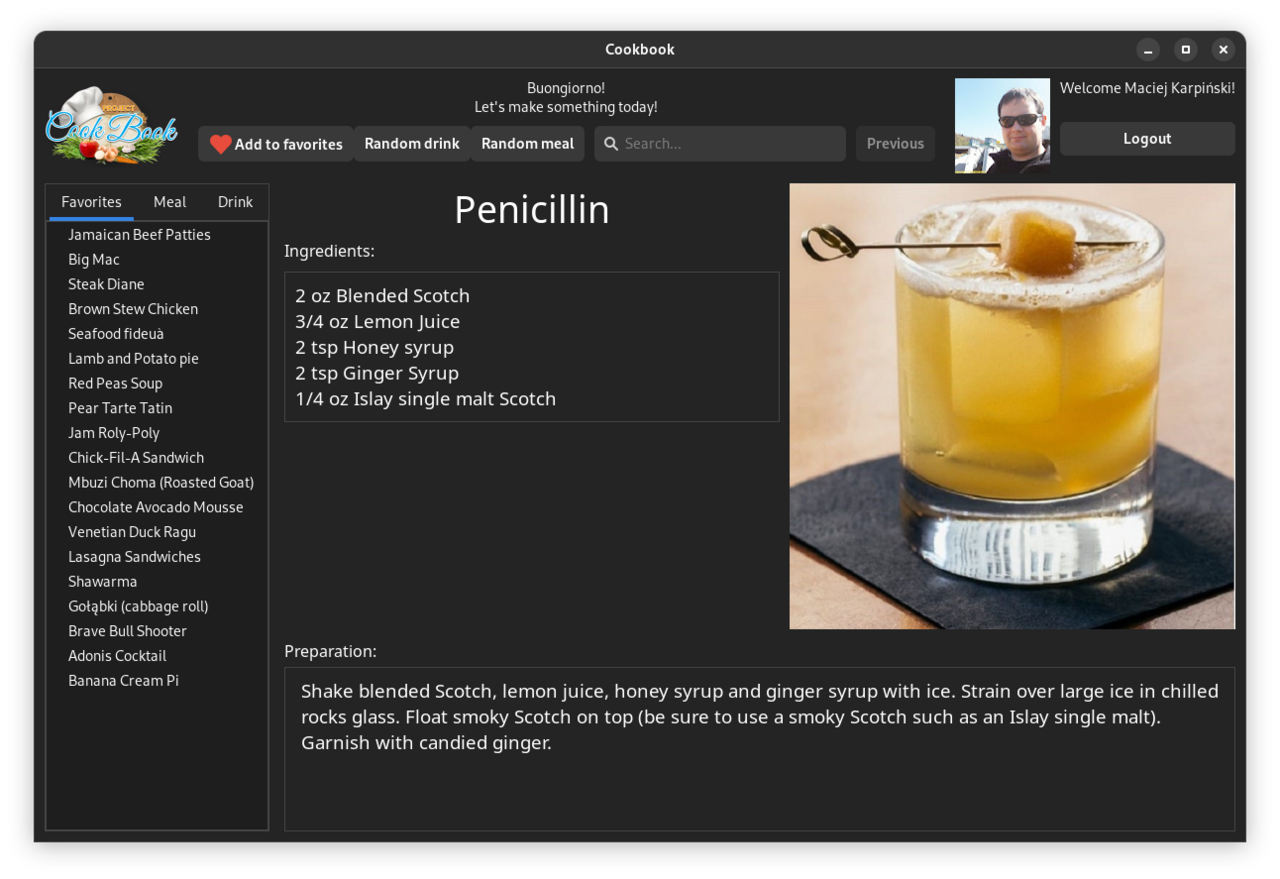
Task: Click ingredient 2 tsp Ginger Syrup
Action: point(377,373)
